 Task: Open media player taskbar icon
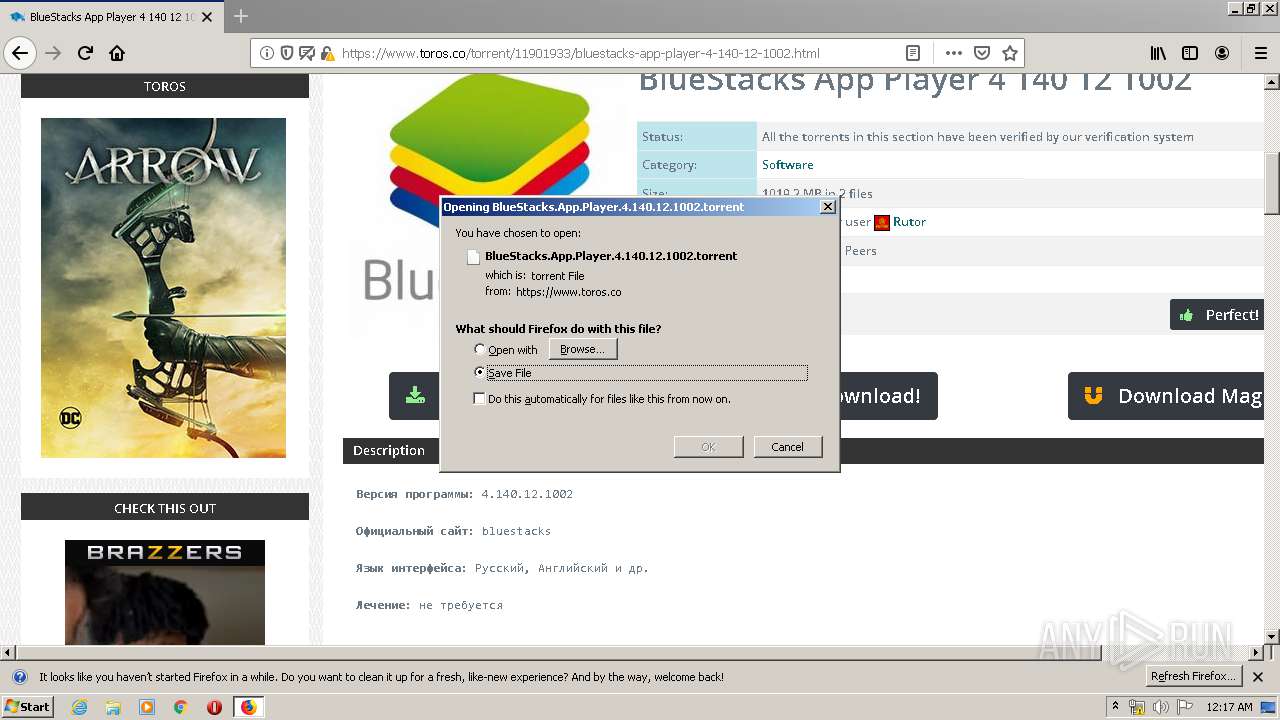pos(147,707)
